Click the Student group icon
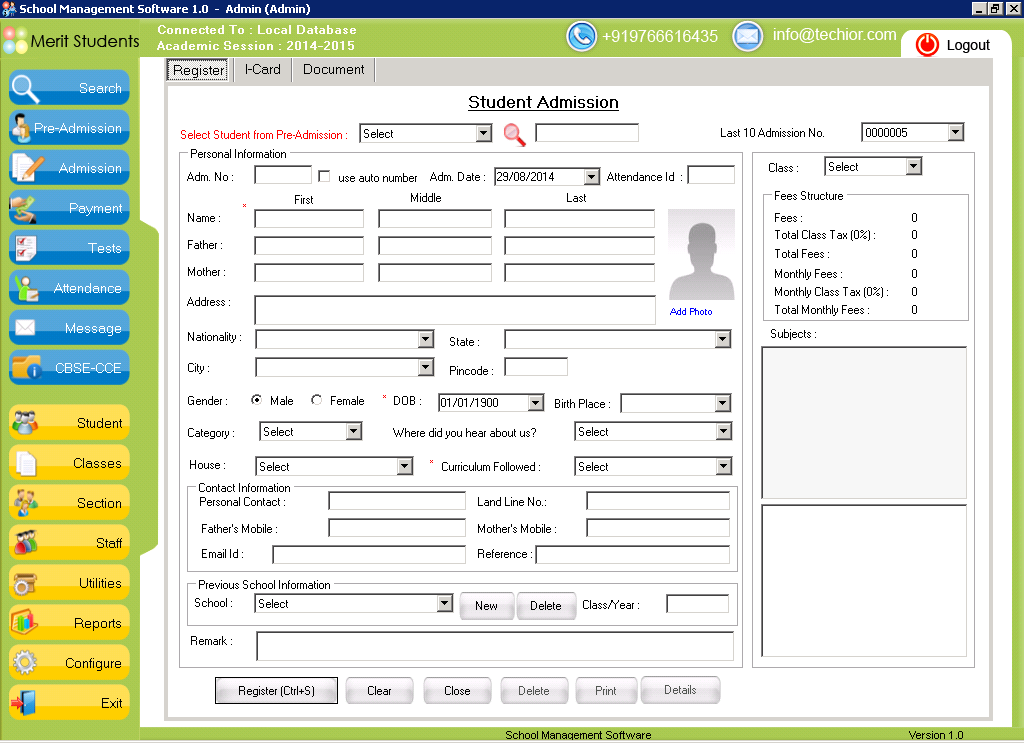 [25, 422]
